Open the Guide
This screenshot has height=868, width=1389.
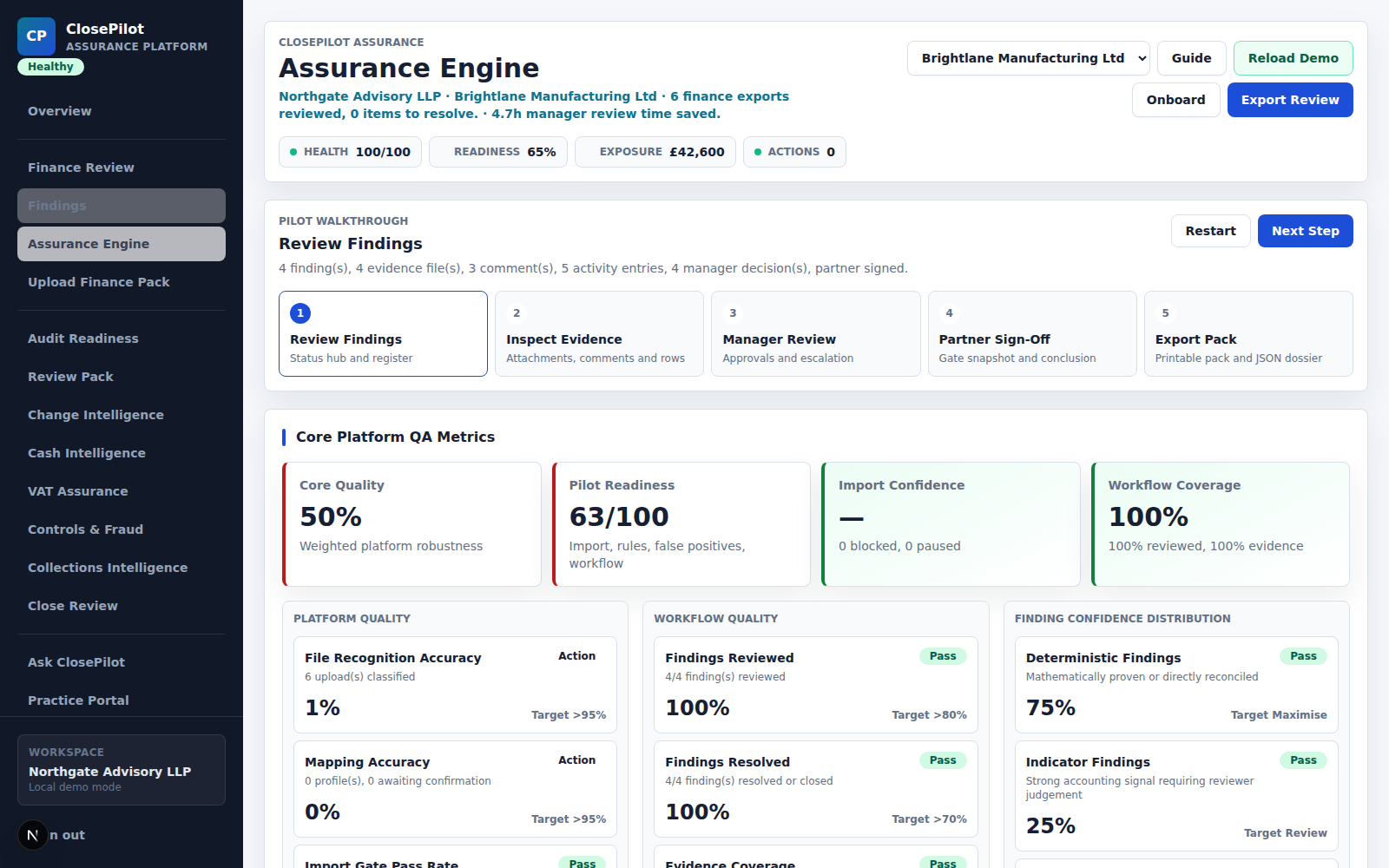coord(1191,58)
